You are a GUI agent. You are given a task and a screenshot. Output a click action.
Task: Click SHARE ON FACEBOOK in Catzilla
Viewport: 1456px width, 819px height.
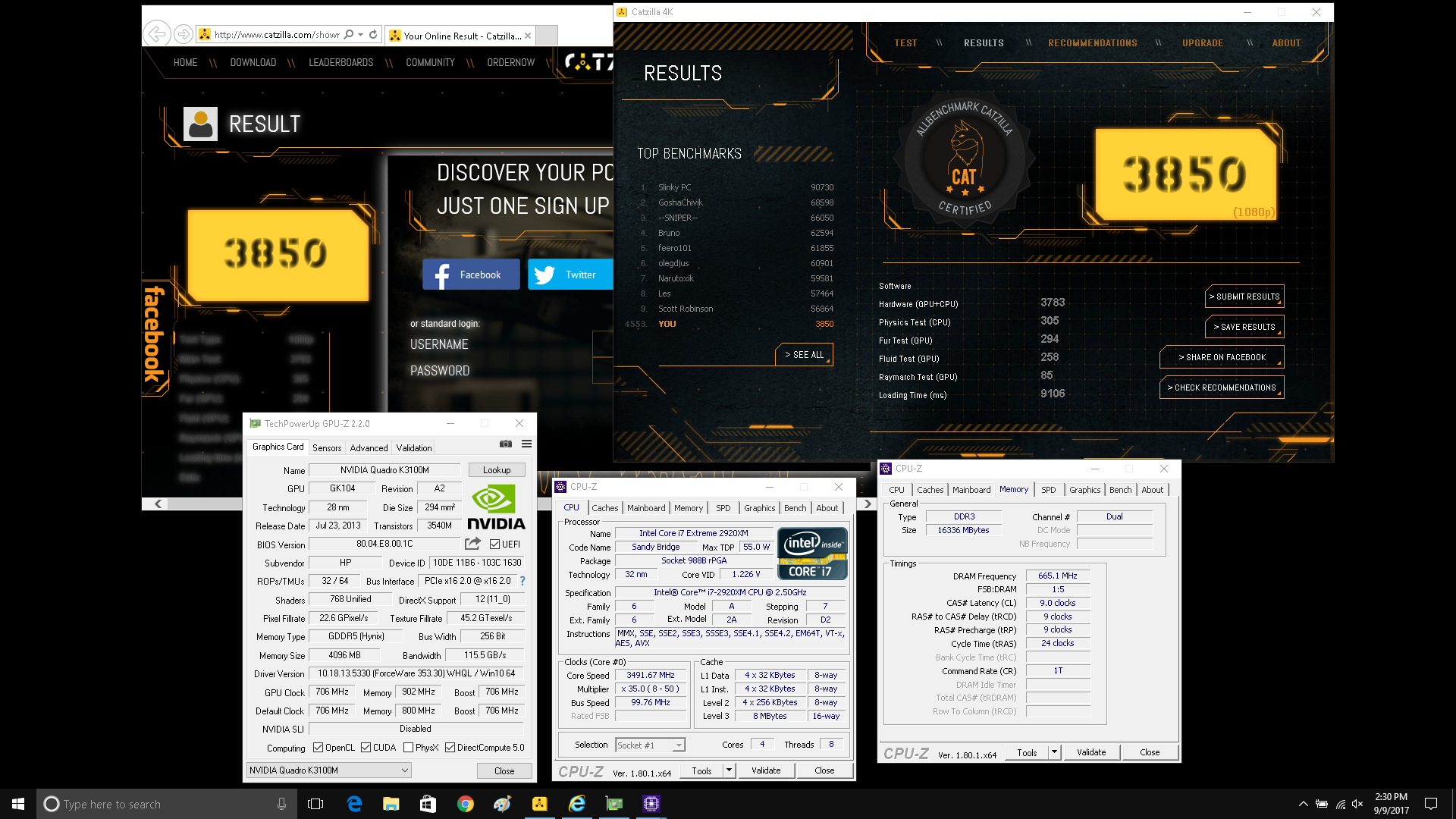(x=1222, y=357)
